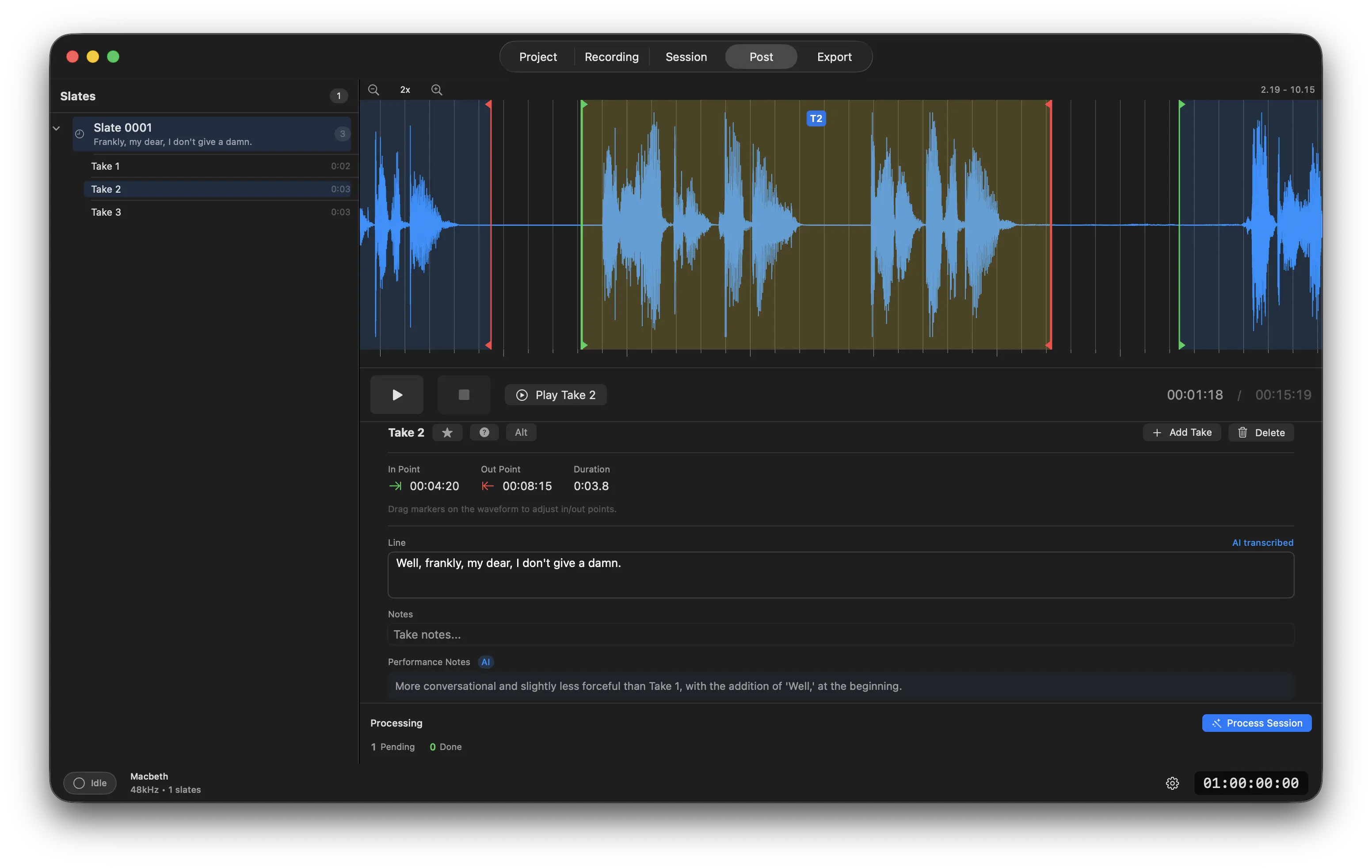Image resolution: width=1372 pixels, height=868 pixels.
Task: Click the Slate 0001 clock icon
Action: pos(80,134)
